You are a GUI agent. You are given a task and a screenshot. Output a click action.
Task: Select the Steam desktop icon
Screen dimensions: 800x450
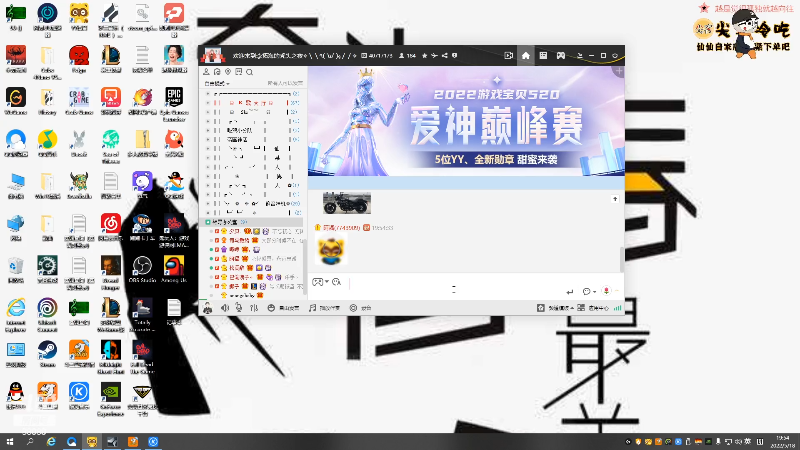click(47, 354)
